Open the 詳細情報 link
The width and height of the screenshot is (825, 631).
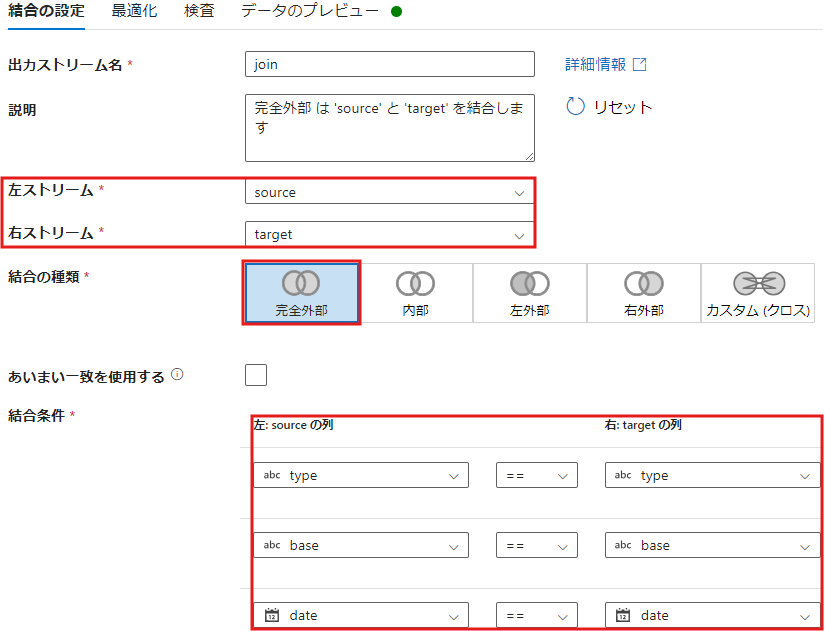pos(595,64)
